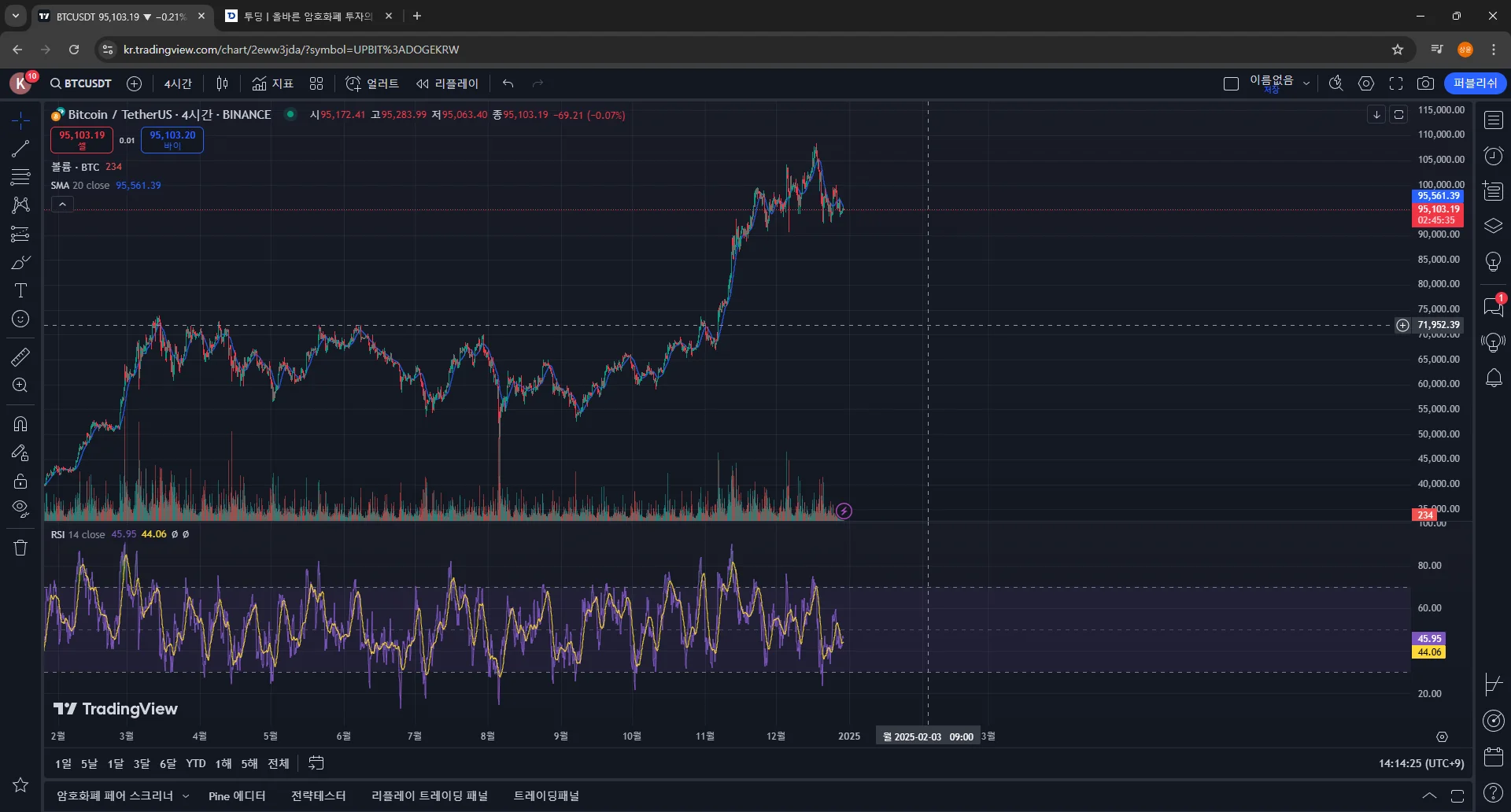Change the 4시간 chart interval
The width and height of the screenshot is (1511, 812).
[178, 83]
